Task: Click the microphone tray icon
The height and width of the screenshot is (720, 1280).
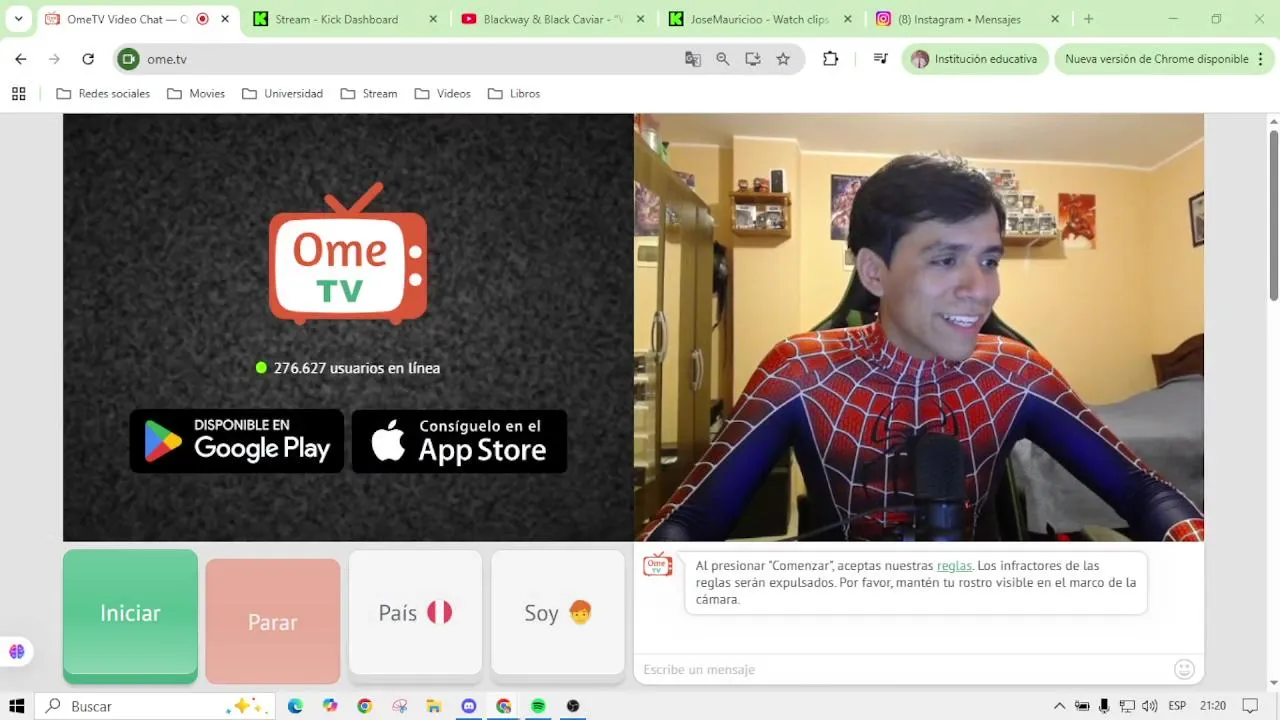Action: (1104, 706)
